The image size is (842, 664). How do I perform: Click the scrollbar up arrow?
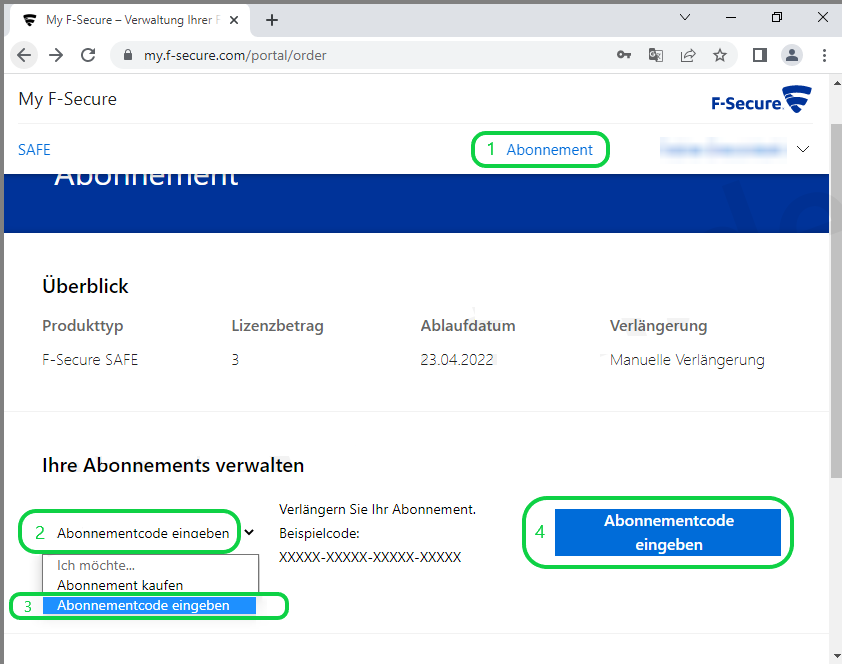(x=837, y=83)
